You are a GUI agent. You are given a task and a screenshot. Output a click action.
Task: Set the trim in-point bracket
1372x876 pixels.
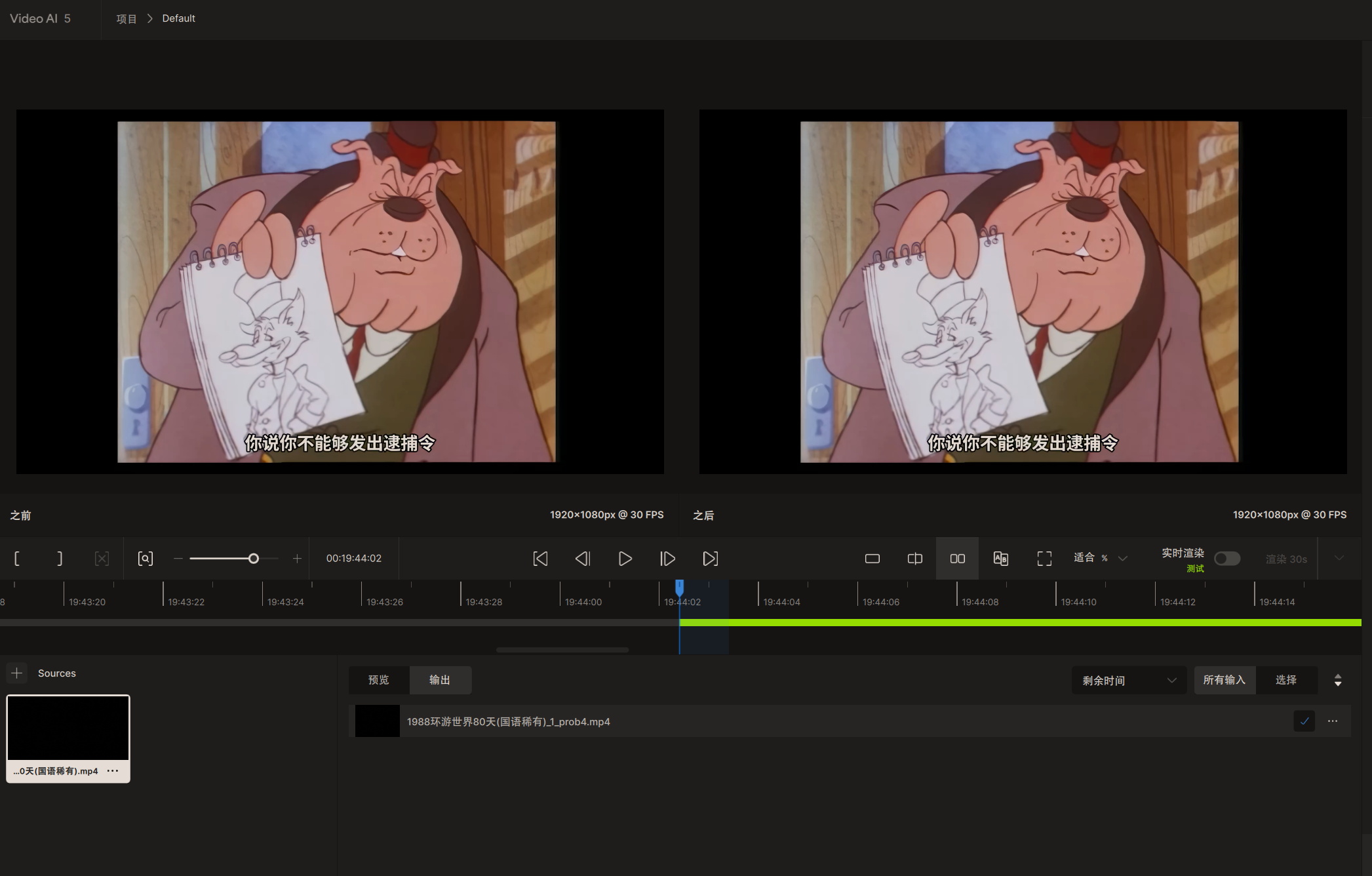pos(17,559)
